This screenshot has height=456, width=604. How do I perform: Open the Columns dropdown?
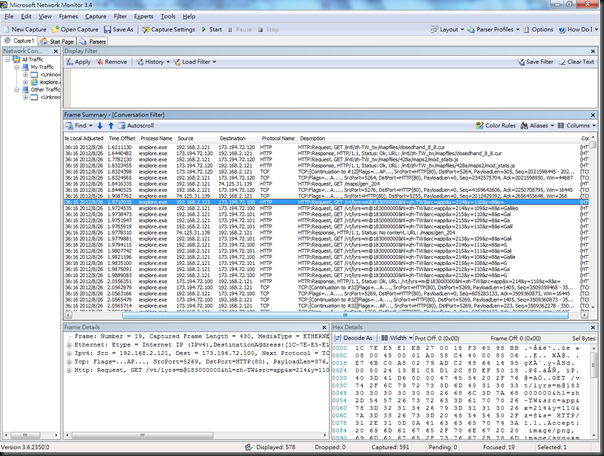pos(577,126)
